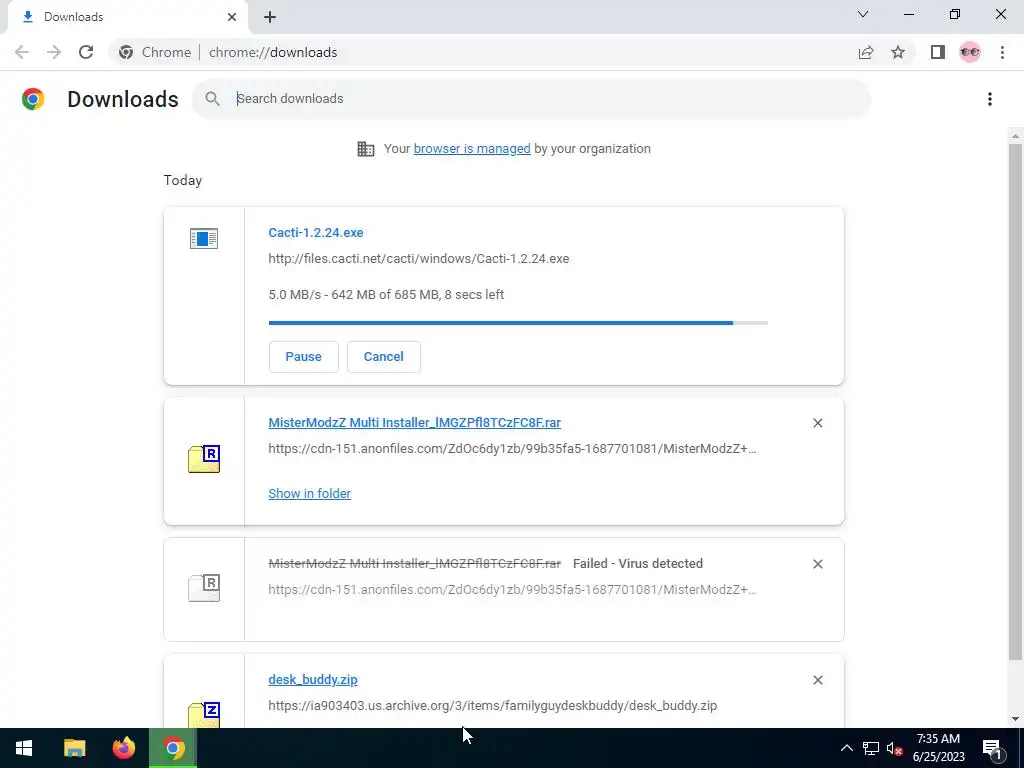Image resolution: width=1024 pixels, height=768 pixels.
Task: Click the Chrome taskbar icon
Action: click(173, 748)
